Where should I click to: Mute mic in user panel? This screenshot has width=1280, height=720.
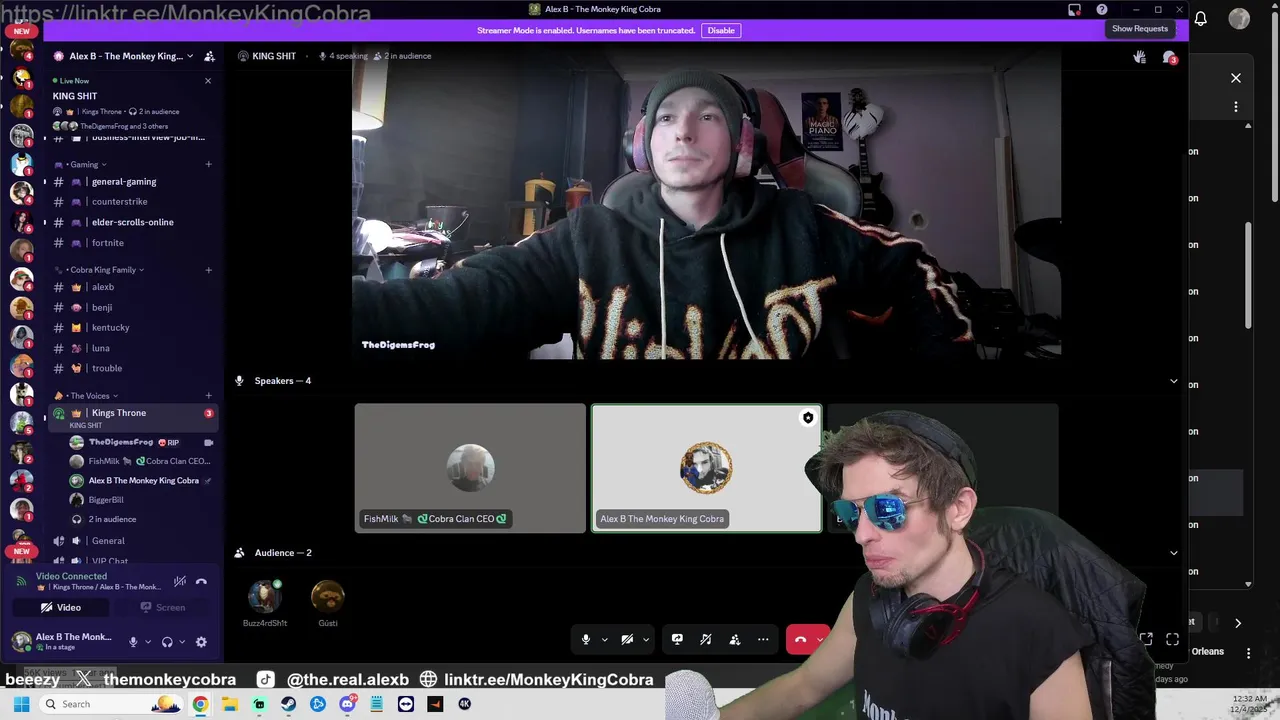[x=133, y=642]
